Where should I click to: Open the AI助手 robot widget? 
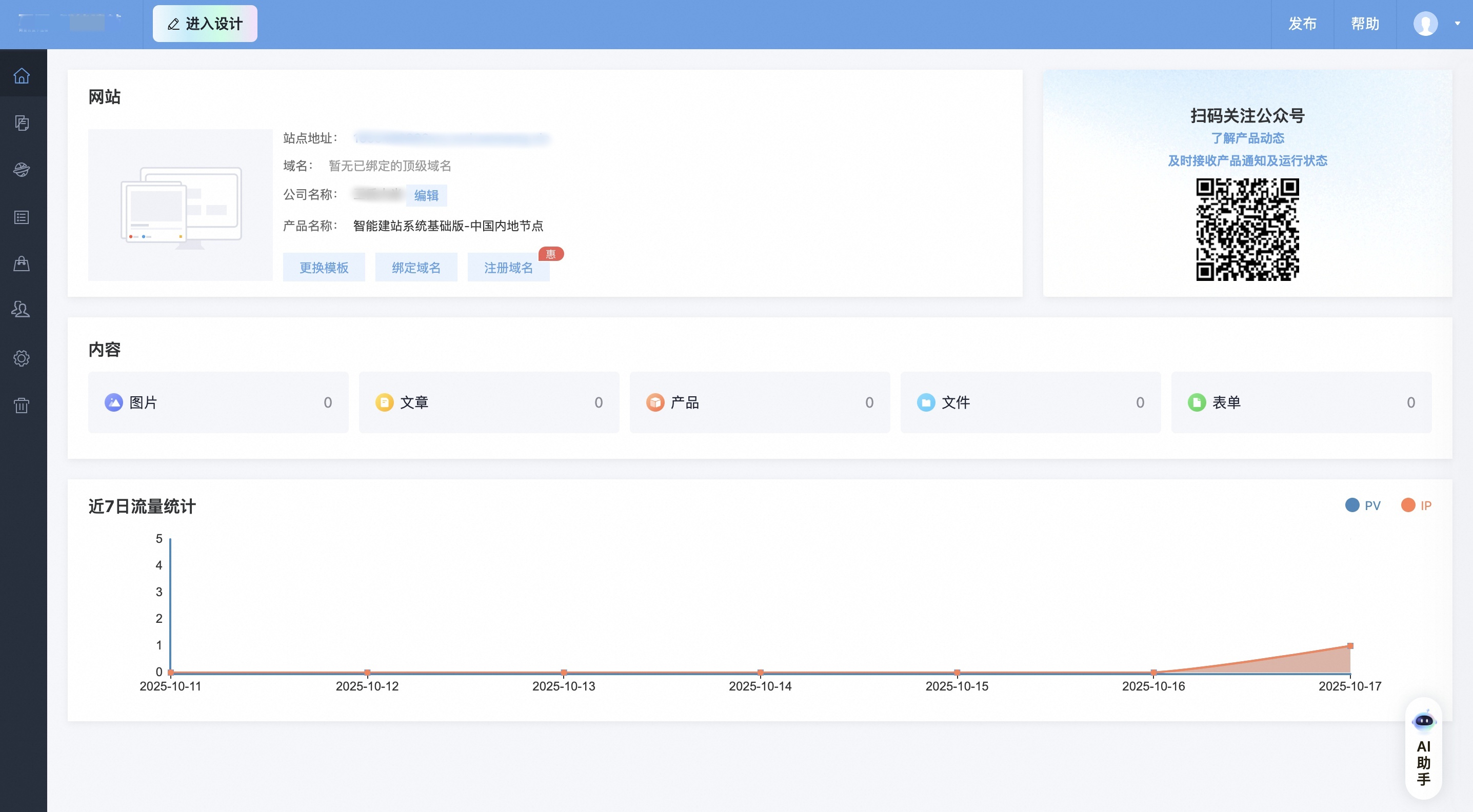click(x=1423, y=749)
